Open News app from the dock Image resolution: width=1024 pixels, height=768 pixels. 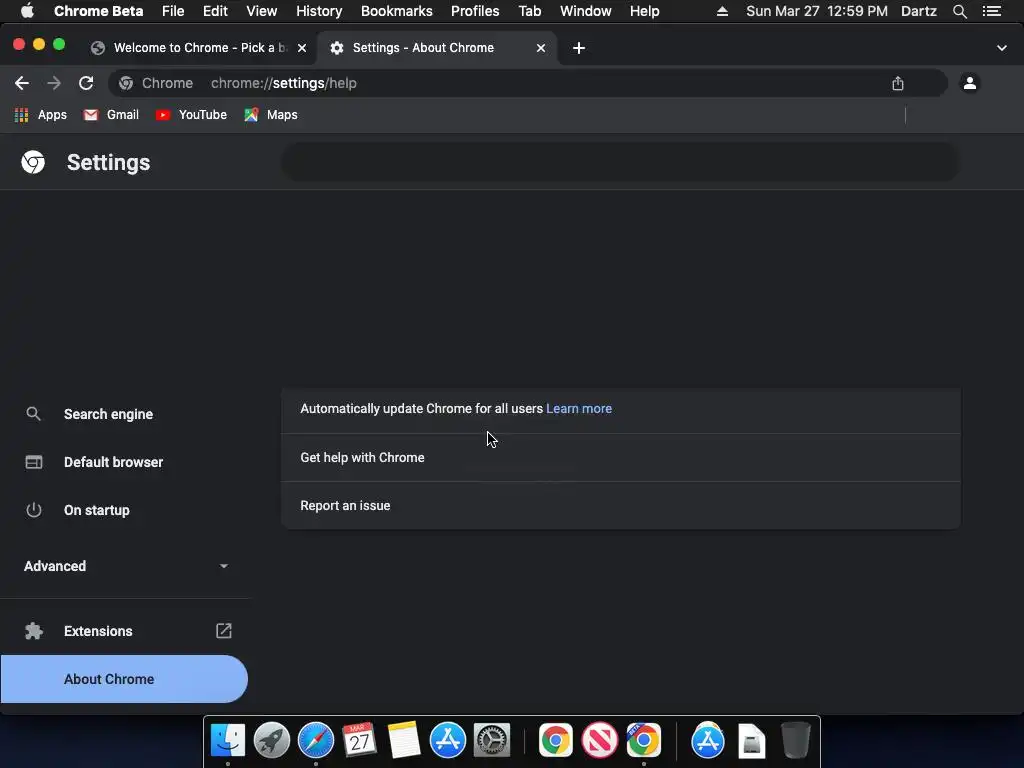click(x=600, y=741)
